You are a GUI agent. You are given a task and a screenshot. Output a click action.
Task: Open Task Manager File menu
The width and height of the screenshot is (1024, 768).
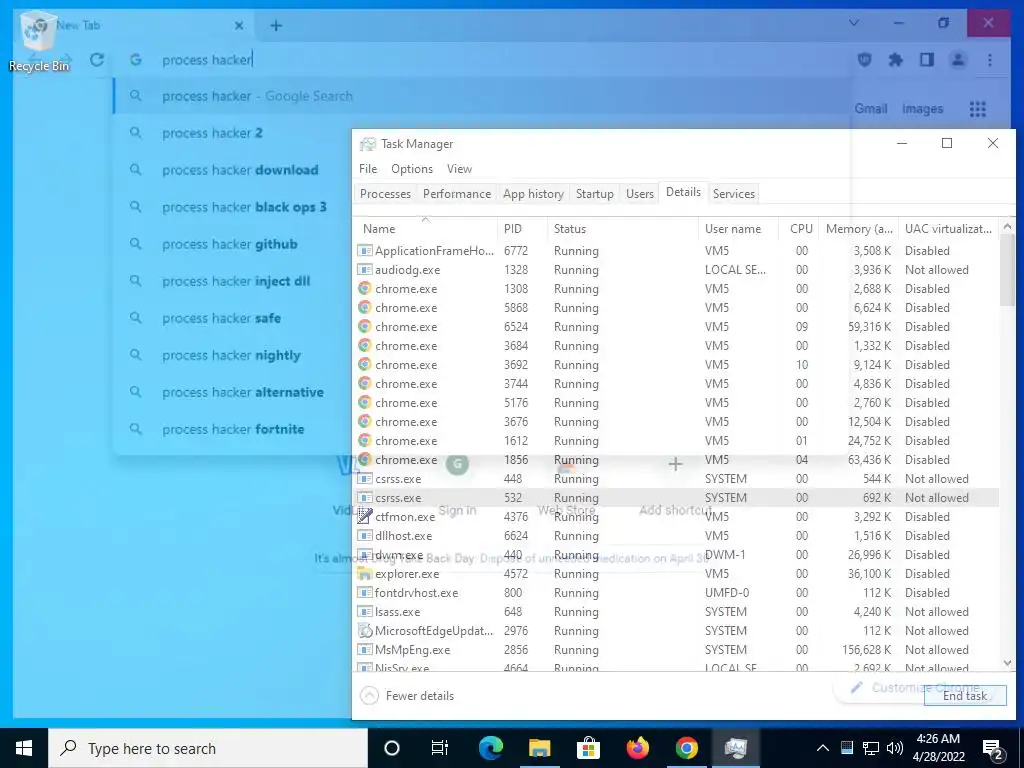pos(368,168)
